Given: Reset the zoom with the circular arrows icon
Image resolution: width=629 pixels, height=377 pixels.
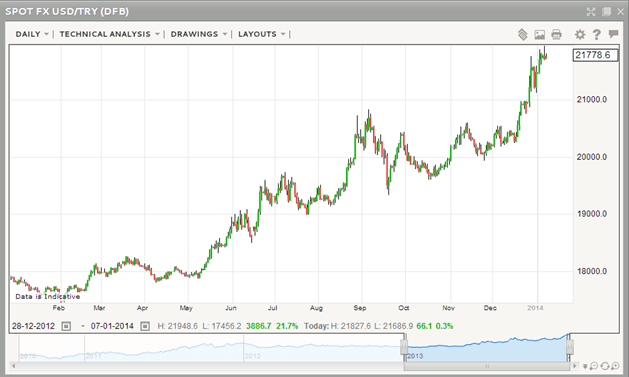Looking at the screenshot, I should [x=605, y=366].
